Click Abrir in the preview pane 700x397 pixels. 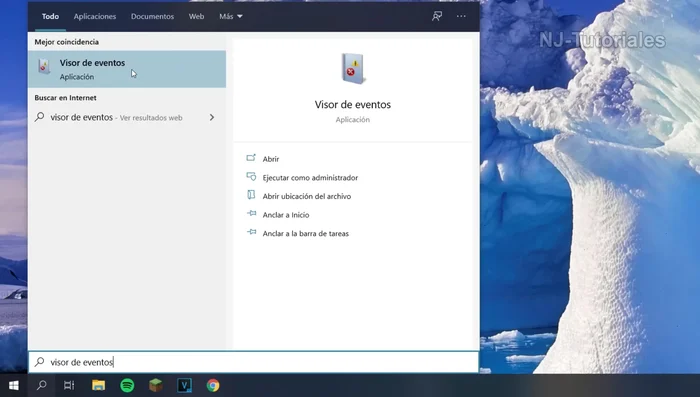coord(271,159)
